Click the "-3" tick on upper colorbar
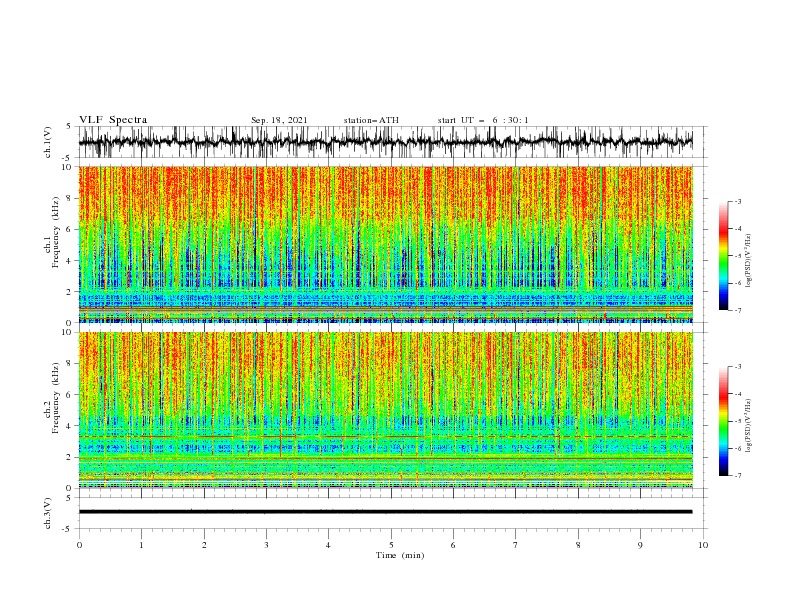 click(x=737, y=201)
